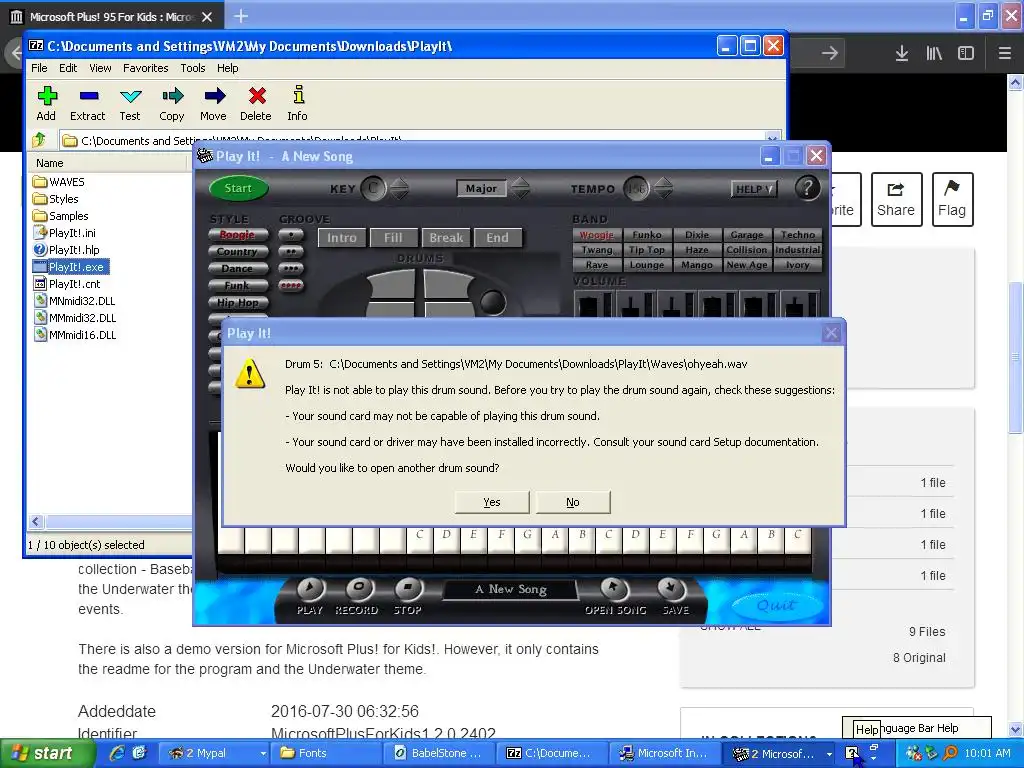Click the Delete icon in 7-Zip toolbar

(257, 96)
